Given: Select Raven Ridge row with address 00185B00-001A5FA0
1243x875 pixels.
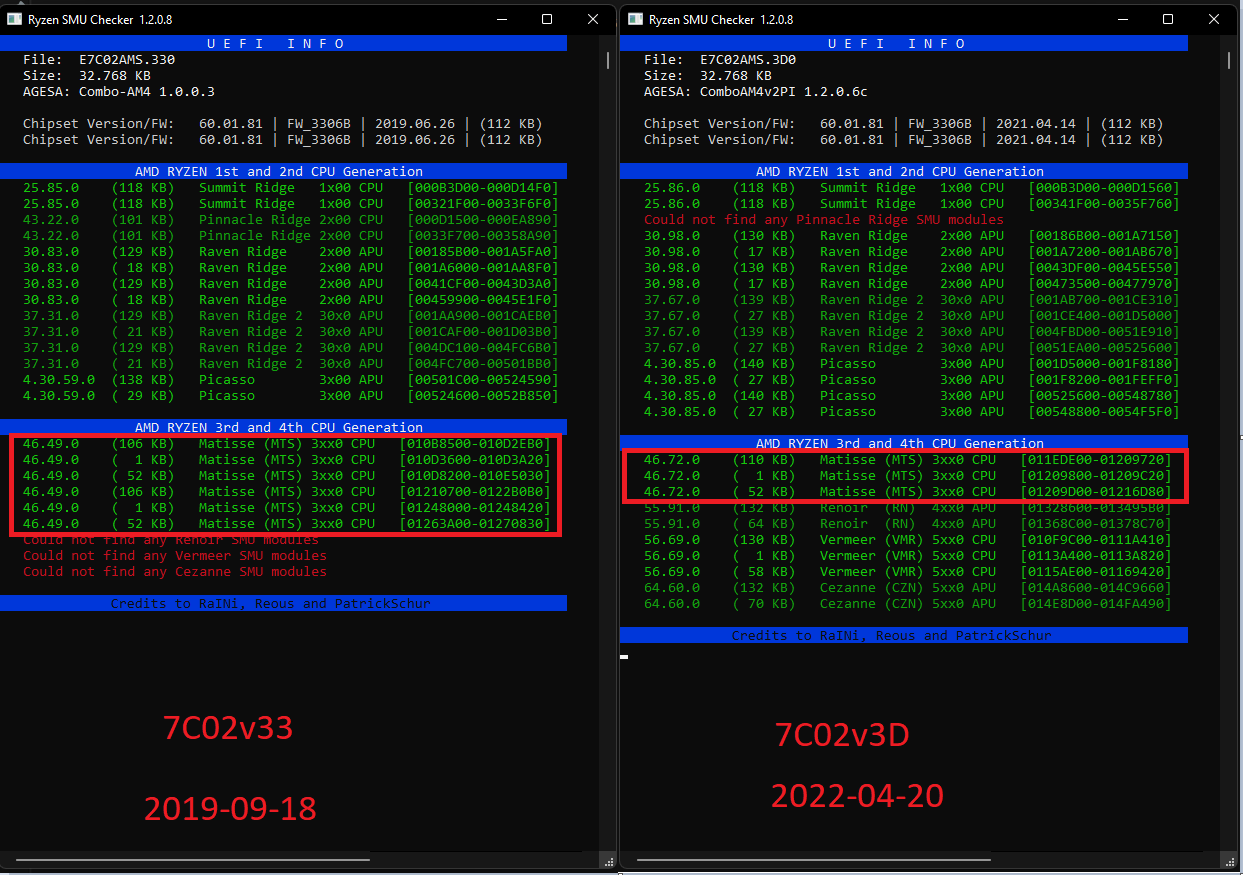Looking at the screenshot, I should [291, 252].
